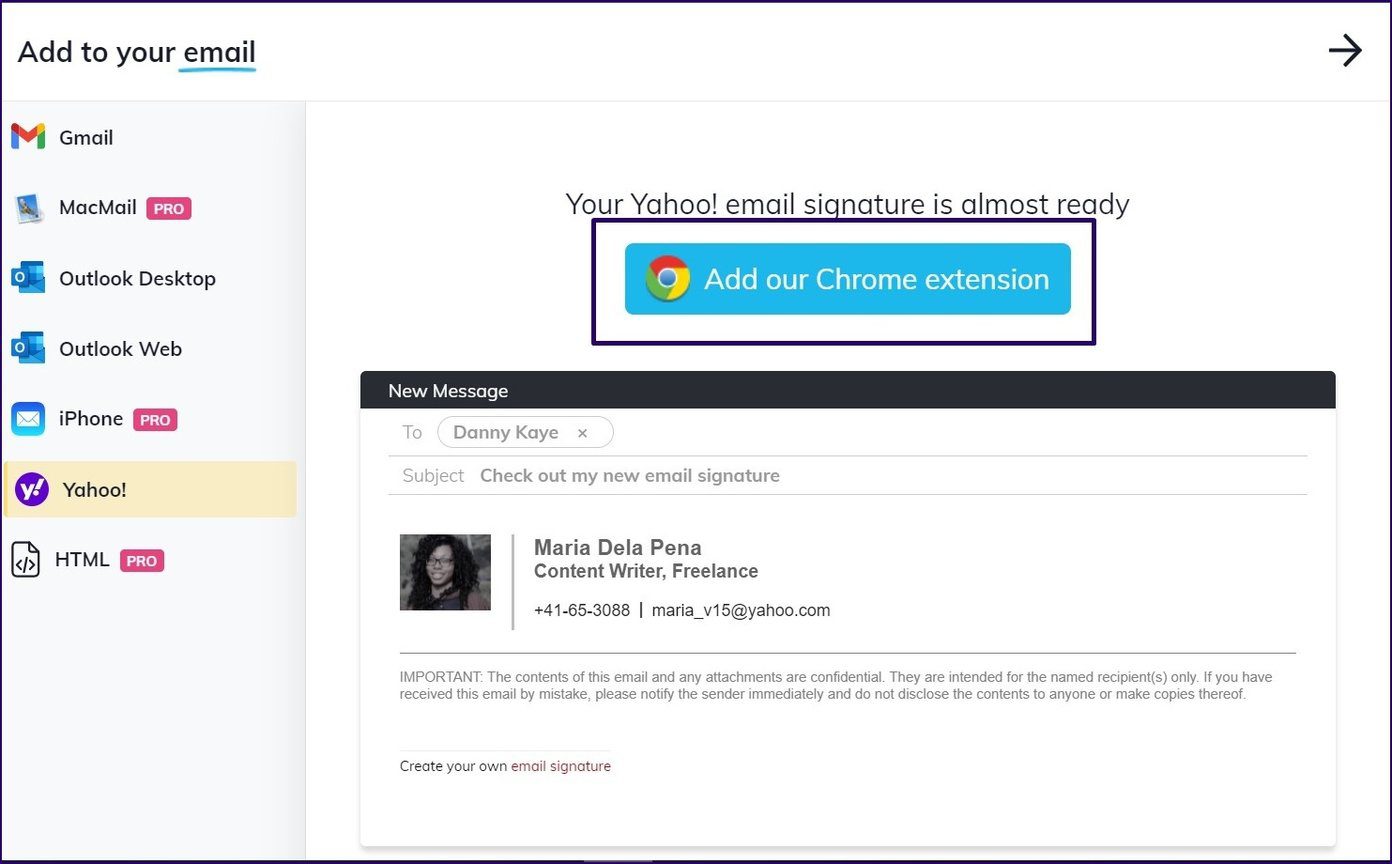Click the phone number +41-65-3088
Image resolution: width=1392 pixels, height=864 pixels.
coord(582,610)
